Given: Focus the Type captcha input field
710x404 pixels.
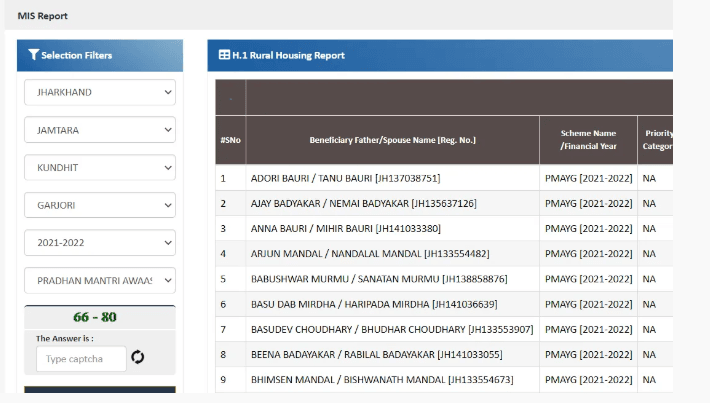Looking at the screenshot, I should [x=82, y=359].
